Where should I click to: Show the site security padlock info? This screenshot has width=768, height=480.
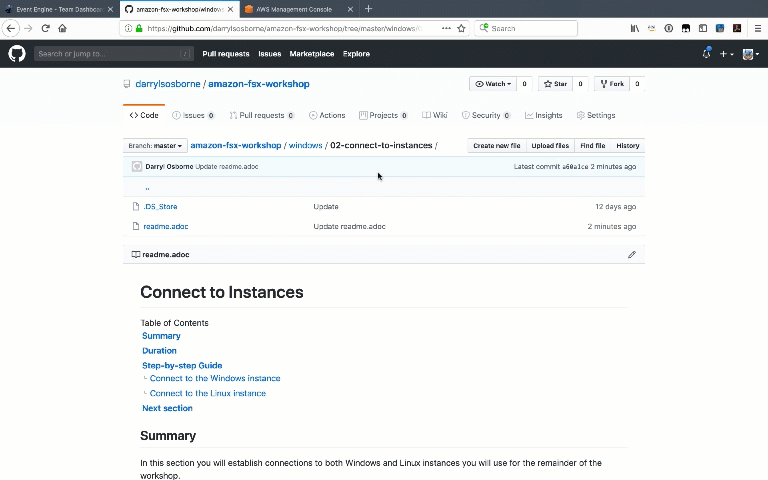tap(139, 28)
